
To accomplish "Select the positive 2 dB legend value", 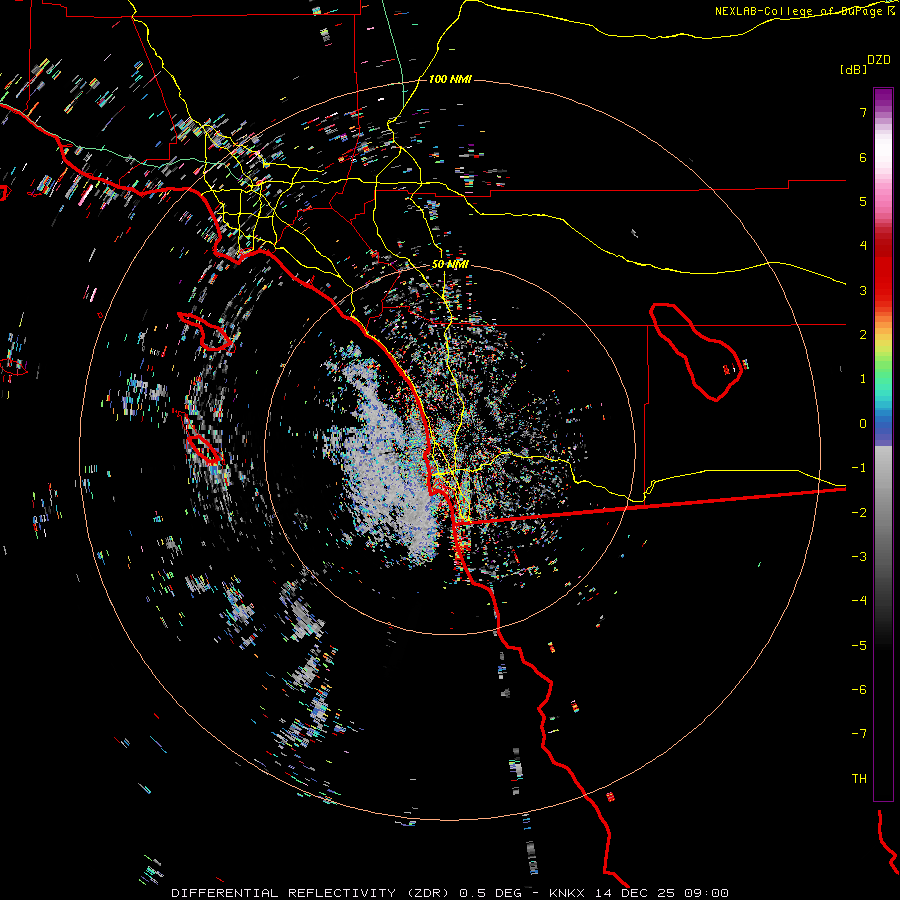I will point(863,335).
